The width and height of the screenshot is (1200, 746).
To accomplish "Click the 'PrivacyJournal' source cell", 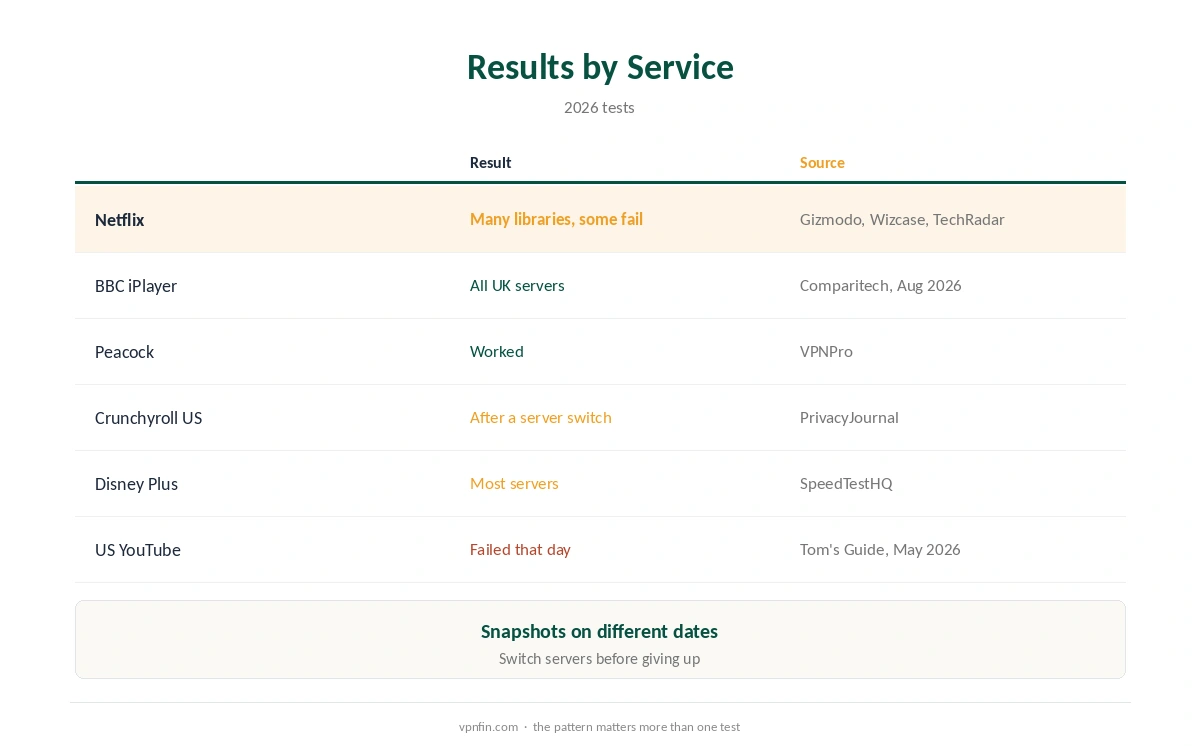I will click(x=849, y=417).
